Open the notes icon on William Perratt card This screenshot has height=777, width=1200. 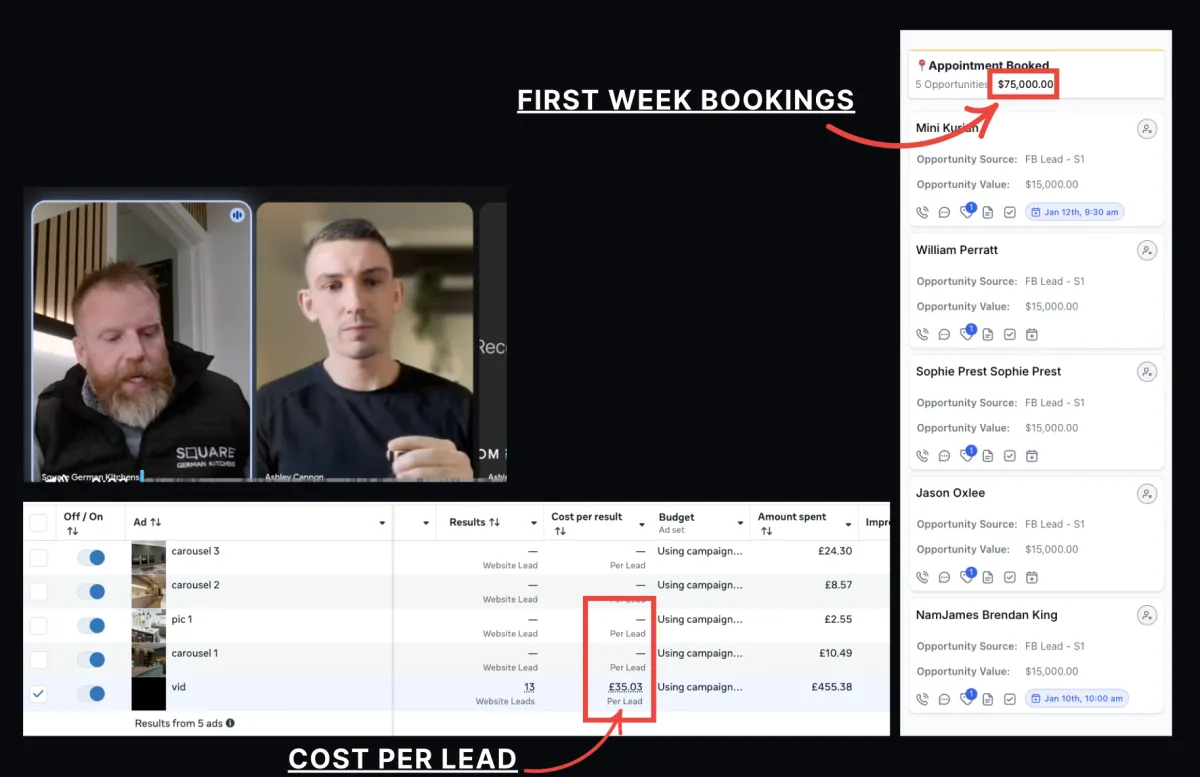[988, 334]
